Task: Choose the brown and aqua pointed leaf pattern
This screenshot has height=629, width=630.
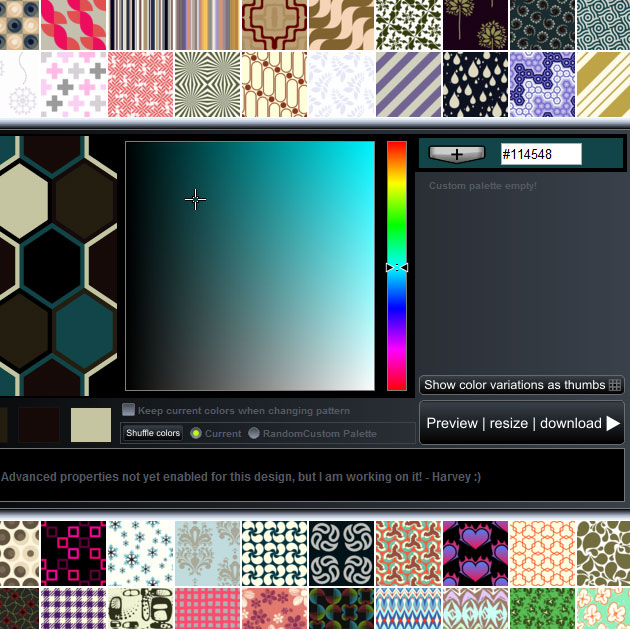Action: (x=475, y=609)
